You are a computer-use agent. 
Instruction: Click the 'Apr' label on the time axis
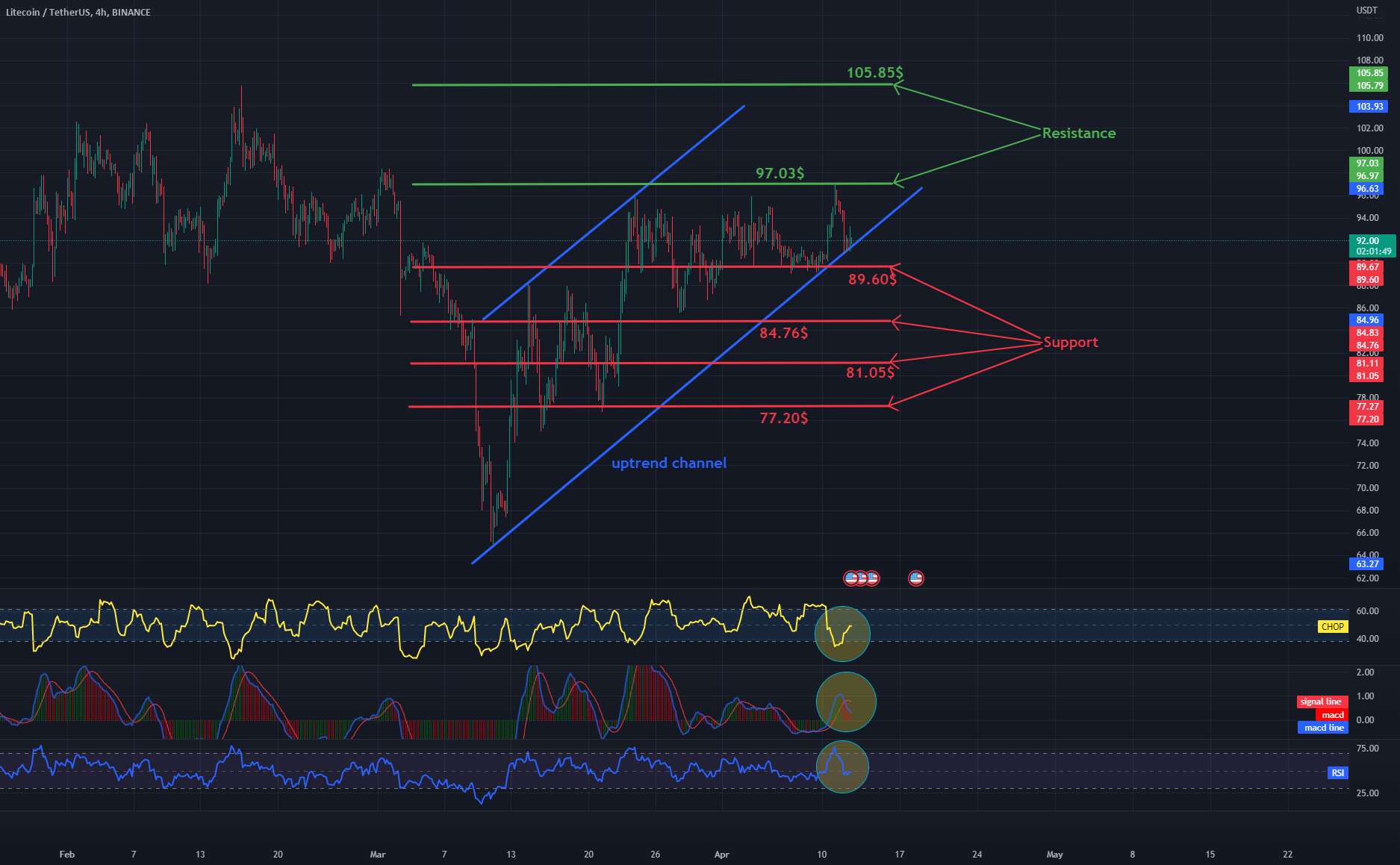[x=721, y=855]
